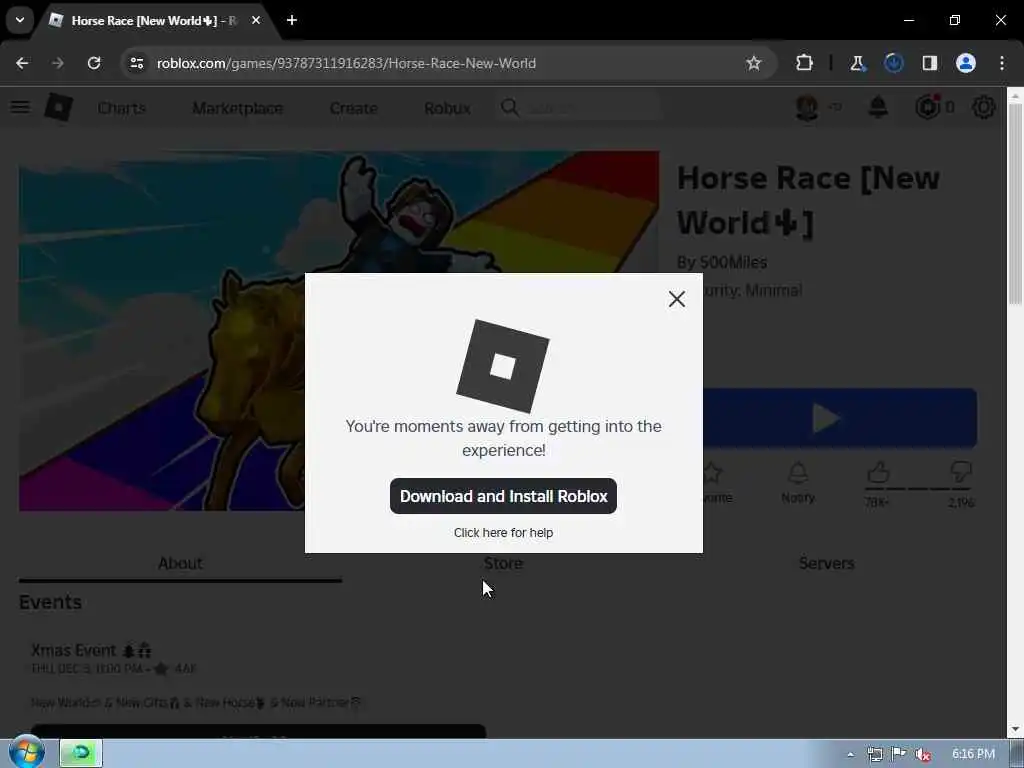
Task: Click the address bar URL
Action: click(x=346, y=63)
